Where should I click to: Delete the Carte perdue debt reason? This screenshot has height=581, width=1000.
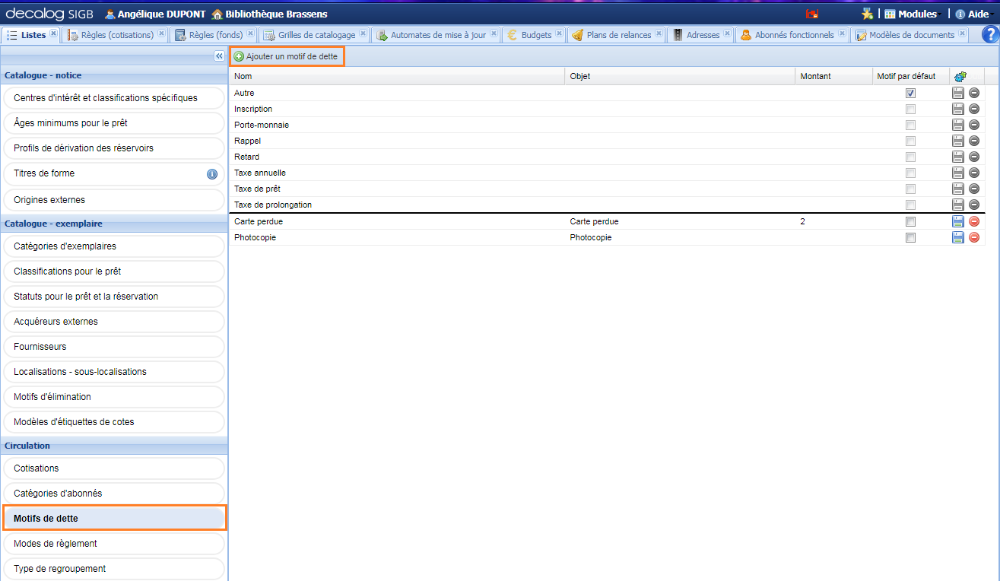974,222
